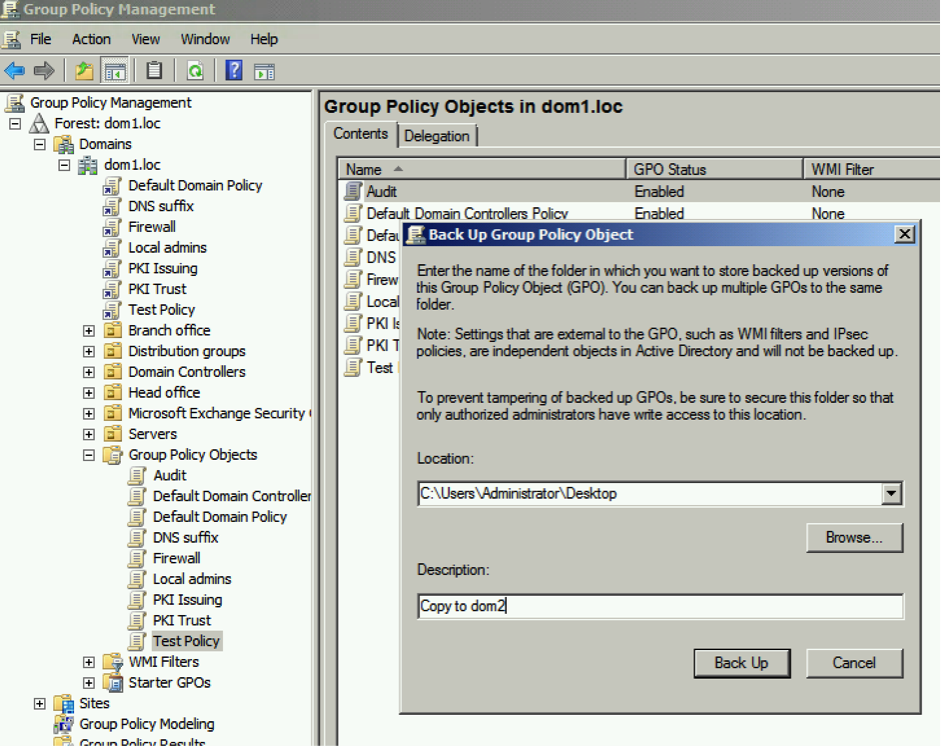941x746 pixels.
Task: Click the Up One Level folder icon
Action: [85, 71]
